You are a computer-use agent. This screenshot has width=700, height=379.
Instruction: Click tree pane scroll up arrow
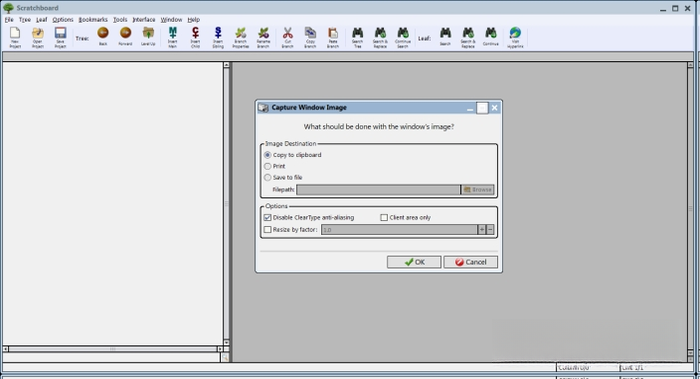click(226, 65)
